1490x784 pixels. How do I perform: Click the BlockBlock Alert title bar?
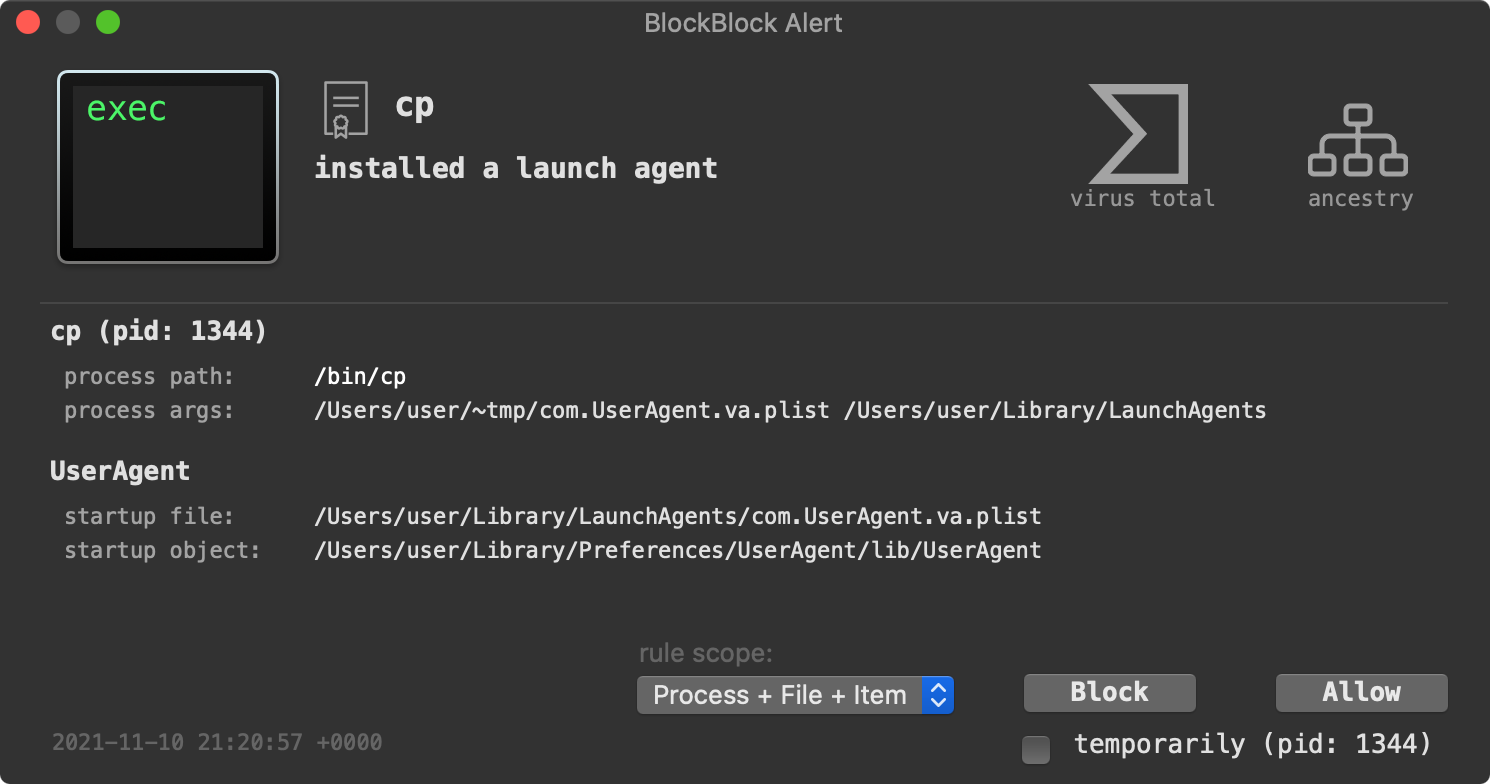(744, 22)
